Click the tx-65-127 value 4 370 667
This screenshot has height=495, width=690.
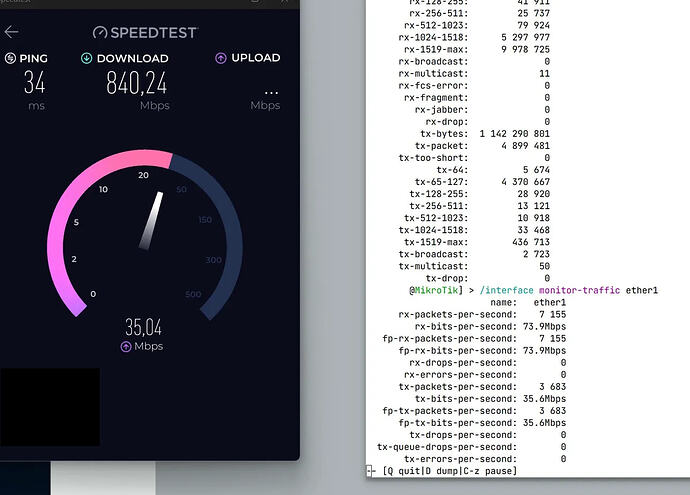525,182
